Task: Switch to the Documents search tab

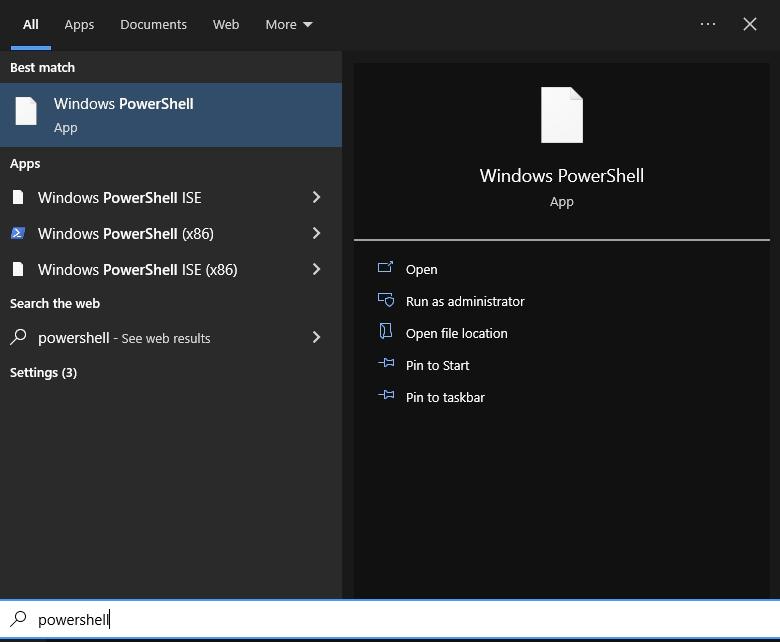Action: [x=153, y=24]
